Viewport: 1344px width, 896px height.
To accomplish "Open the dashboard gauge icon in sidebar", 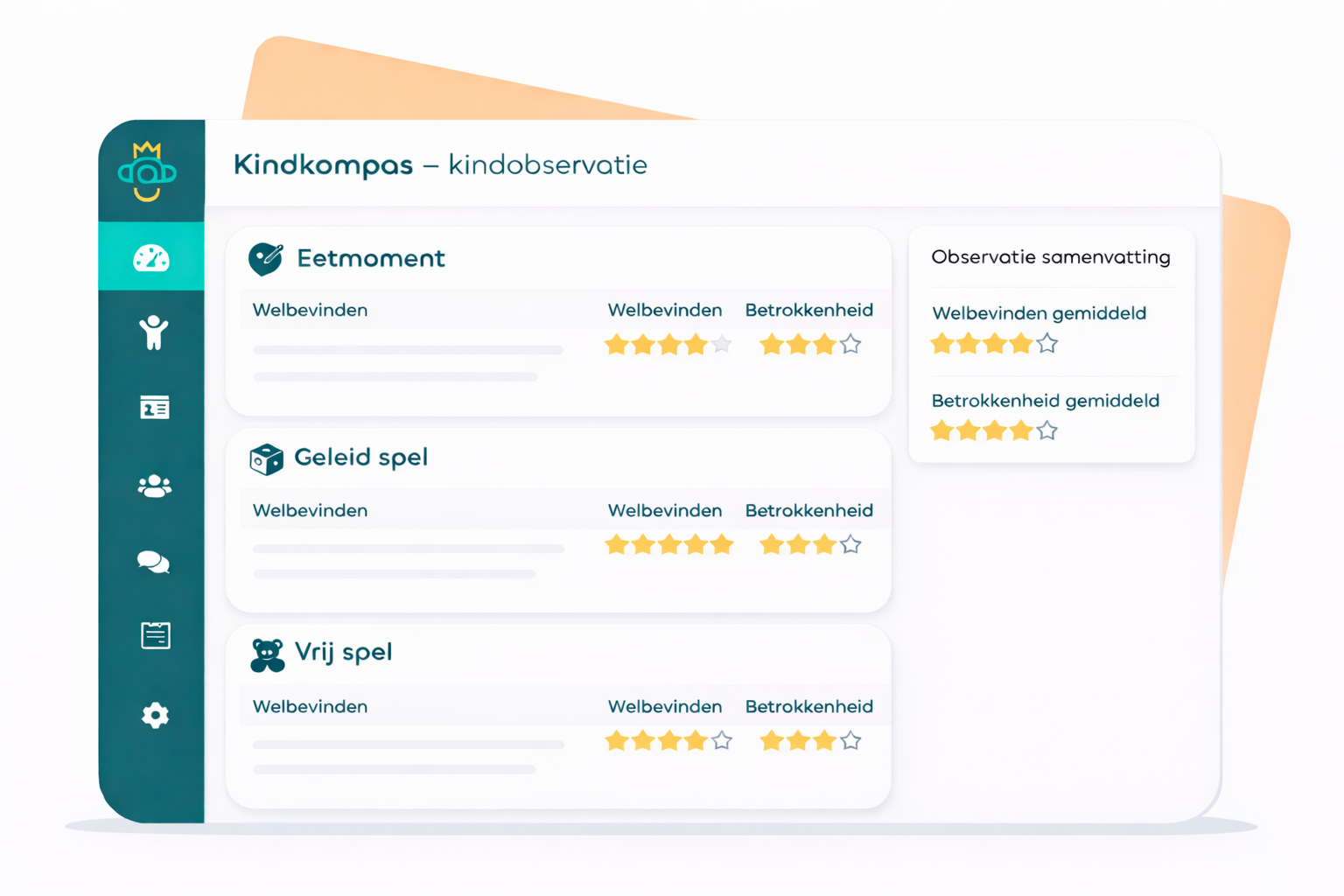I will [151, 258].
